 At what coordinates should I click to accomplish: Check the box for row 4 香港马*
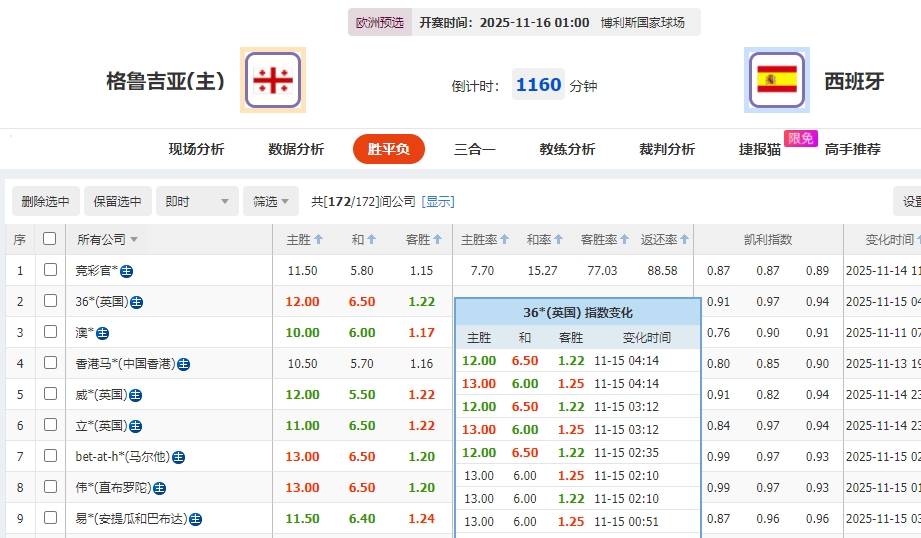click(51, 362)
